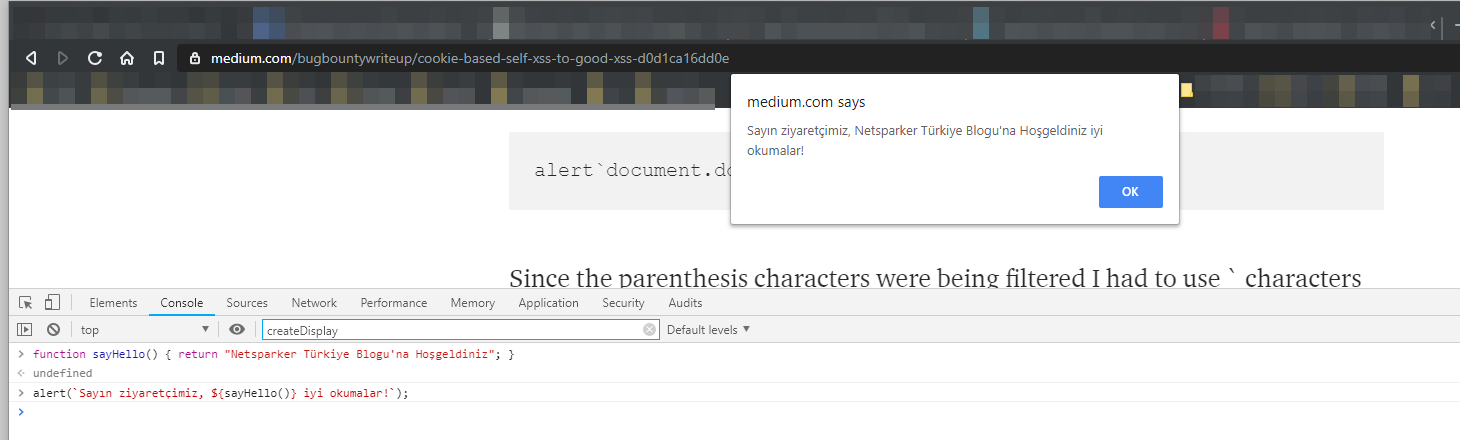Switch to the Elements tab

coord(113,303)
